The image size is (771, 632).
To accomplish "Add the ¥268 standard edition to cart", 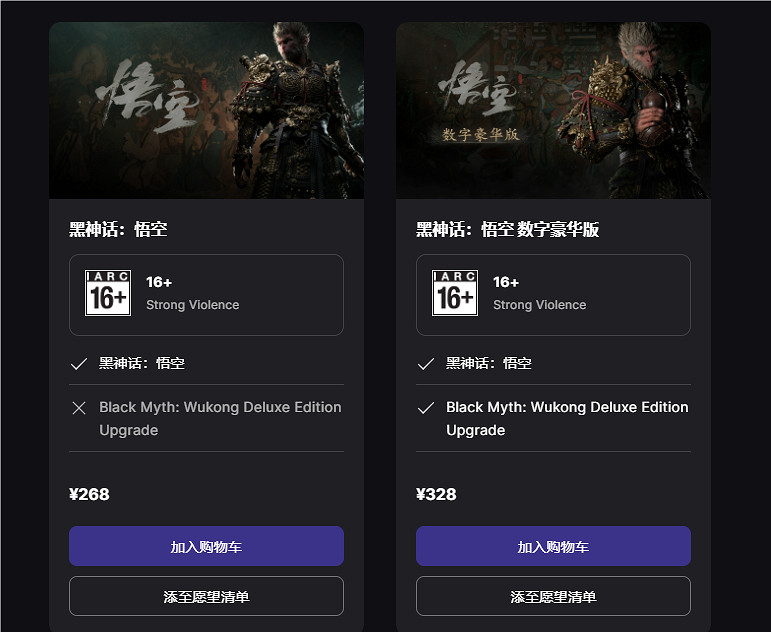I will pos(206,546).
